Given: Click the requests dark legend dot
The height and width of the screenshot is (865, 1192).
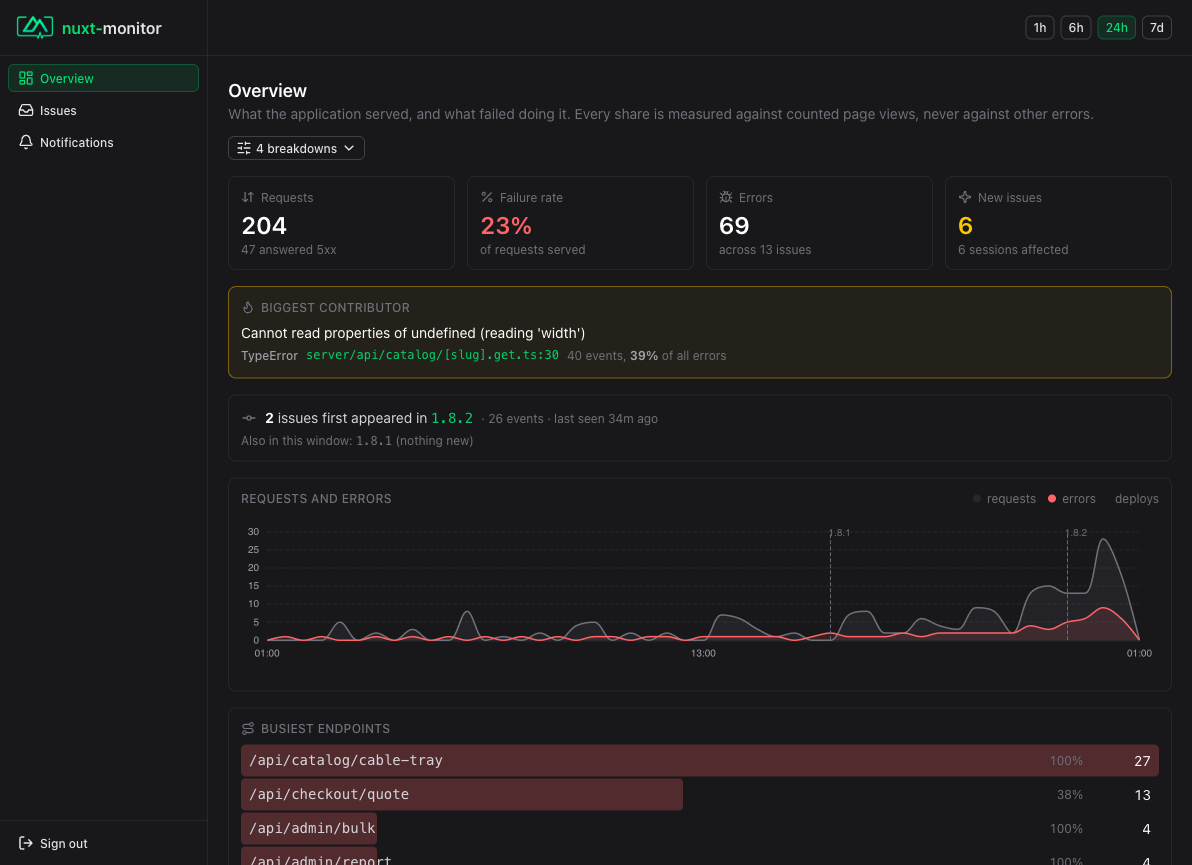Looking at the screenshot, I should pyautogui.click(x=977, y=499).
